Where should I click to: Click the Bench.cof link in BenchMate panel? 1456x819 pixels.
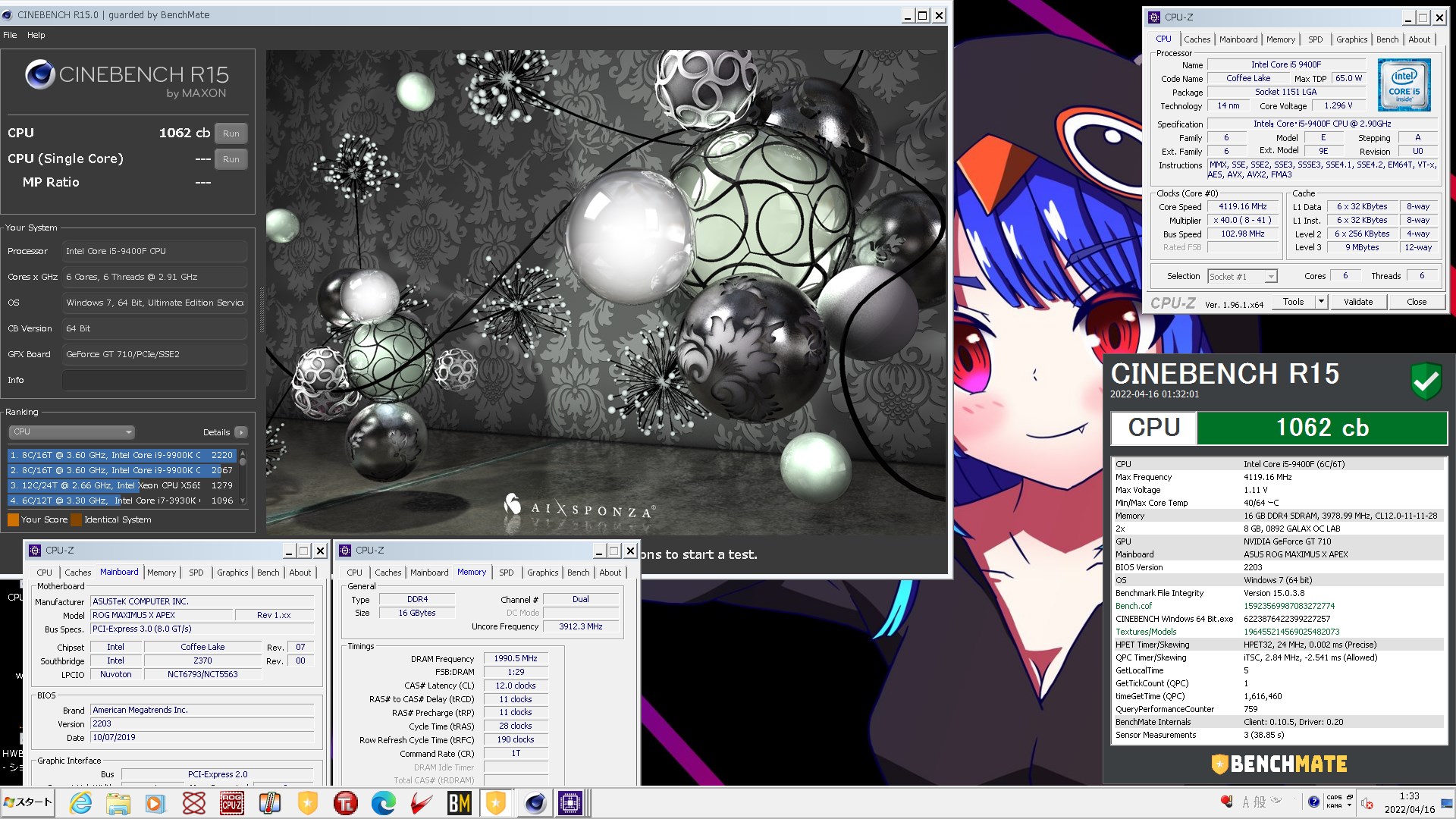coord(1133,606)
